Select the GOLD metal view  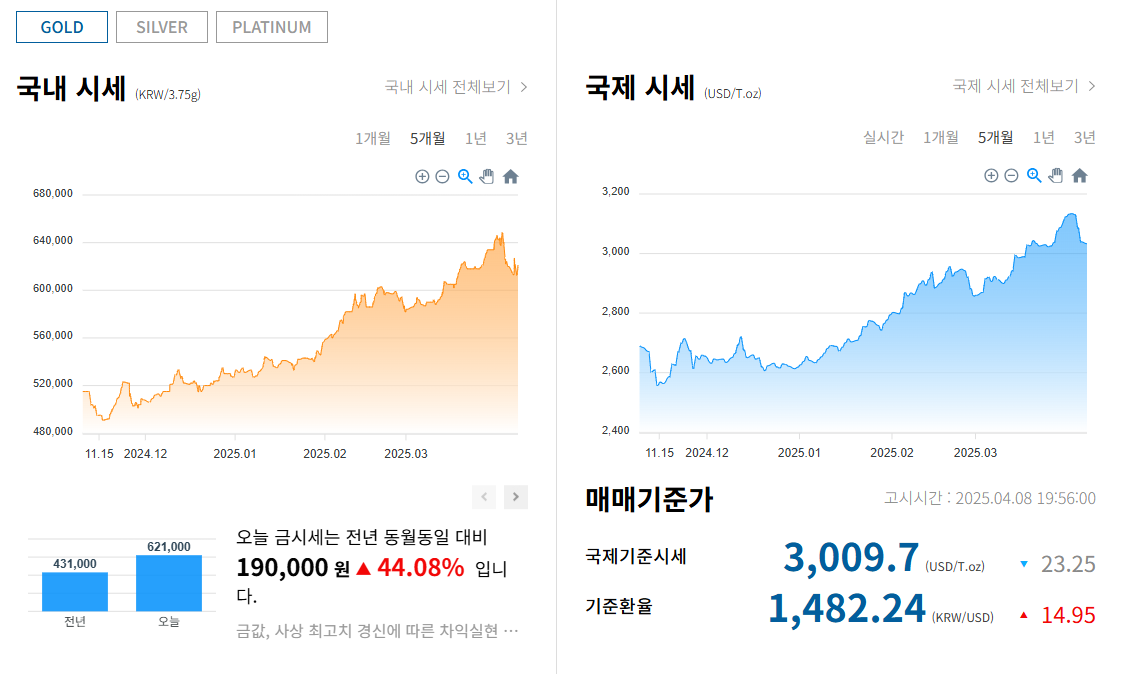click(x=61, y=27)
